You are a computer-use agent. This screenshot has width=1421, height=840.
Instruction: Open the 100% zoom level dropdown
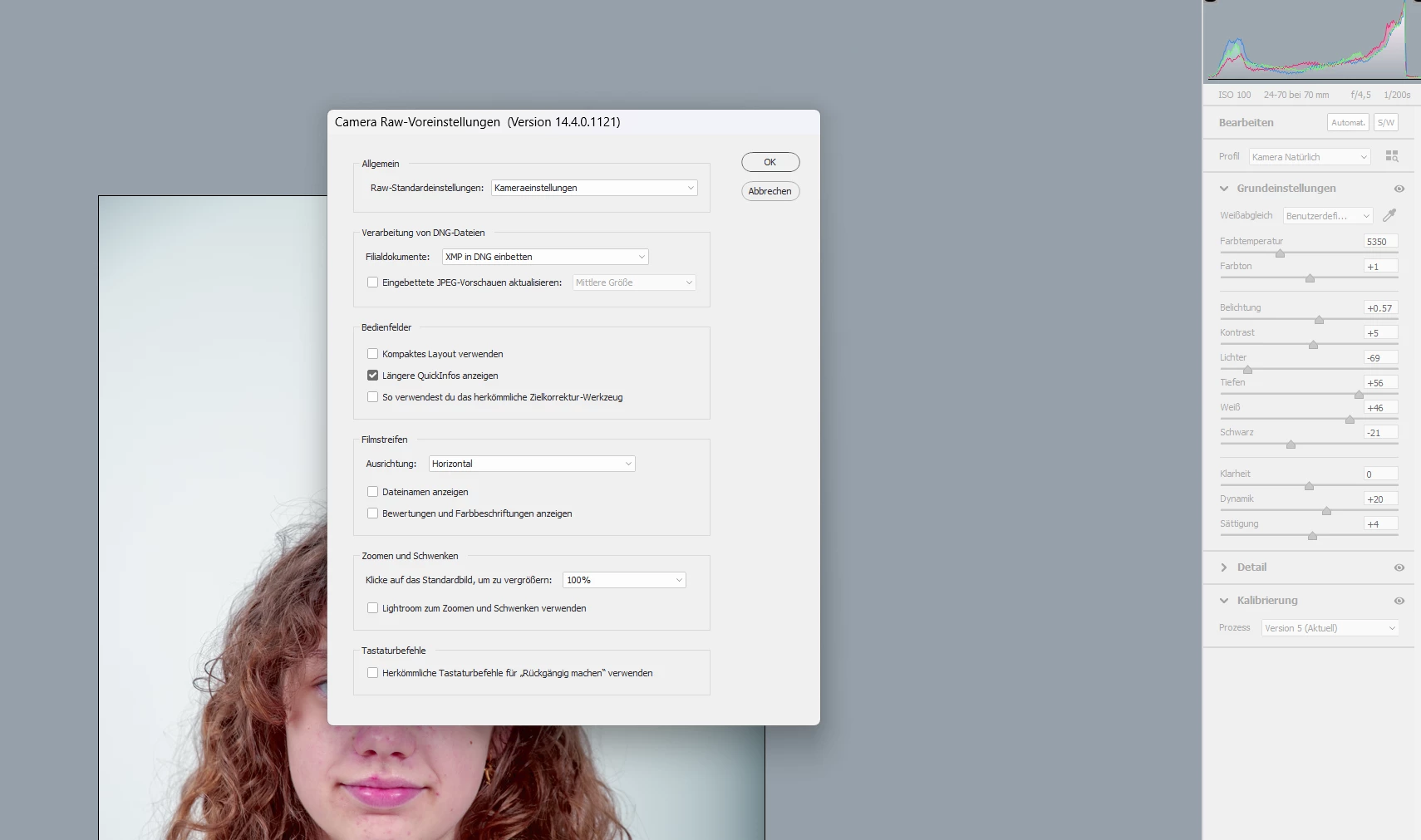coord(624,580)
